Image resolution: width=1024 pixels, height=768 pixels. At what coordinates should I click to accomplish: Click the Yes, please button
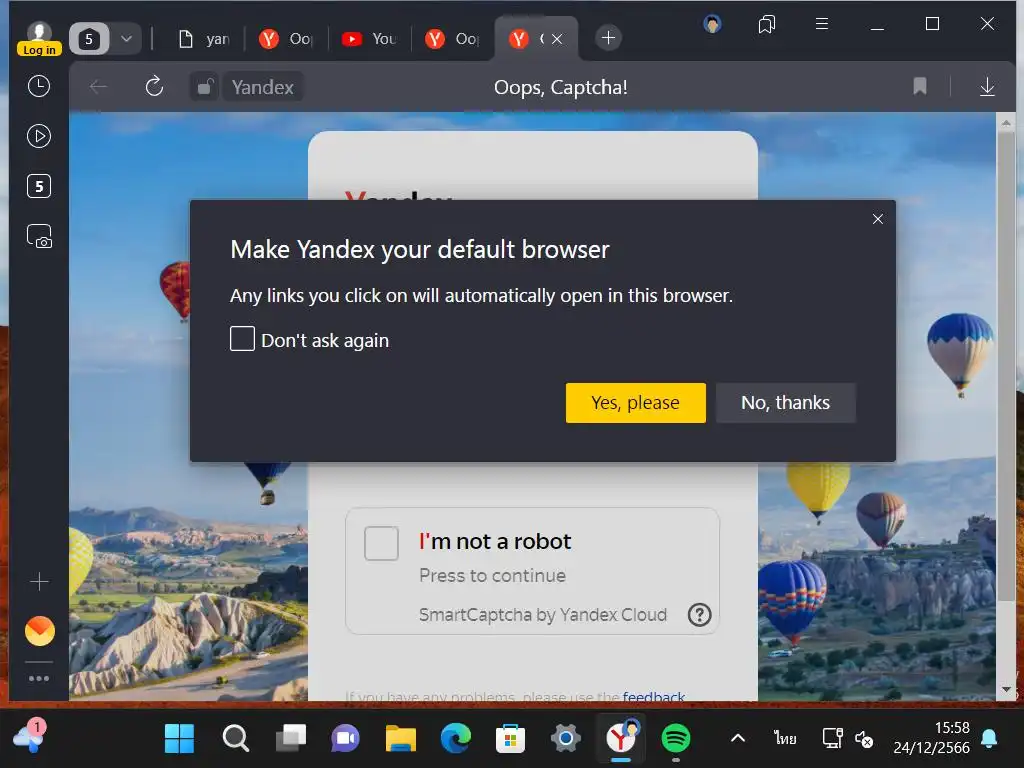635,403
